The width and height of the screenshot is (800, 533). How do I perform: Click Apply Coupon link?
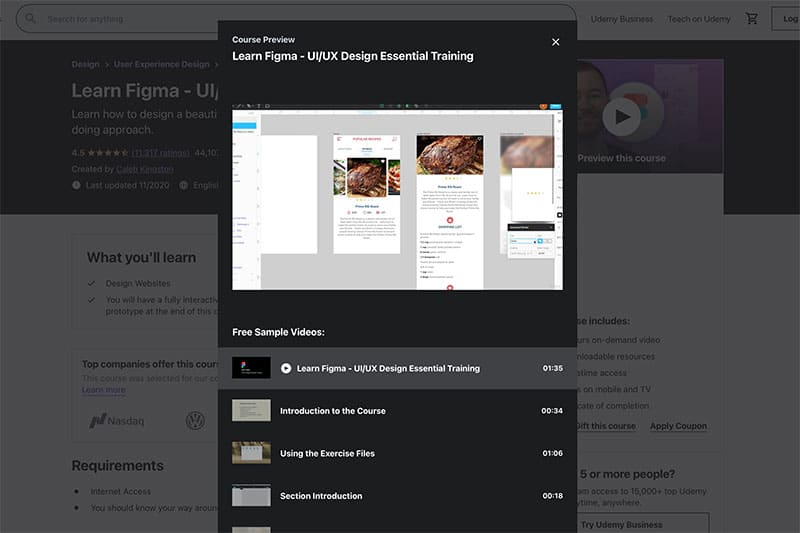click(x=678, y=426)
